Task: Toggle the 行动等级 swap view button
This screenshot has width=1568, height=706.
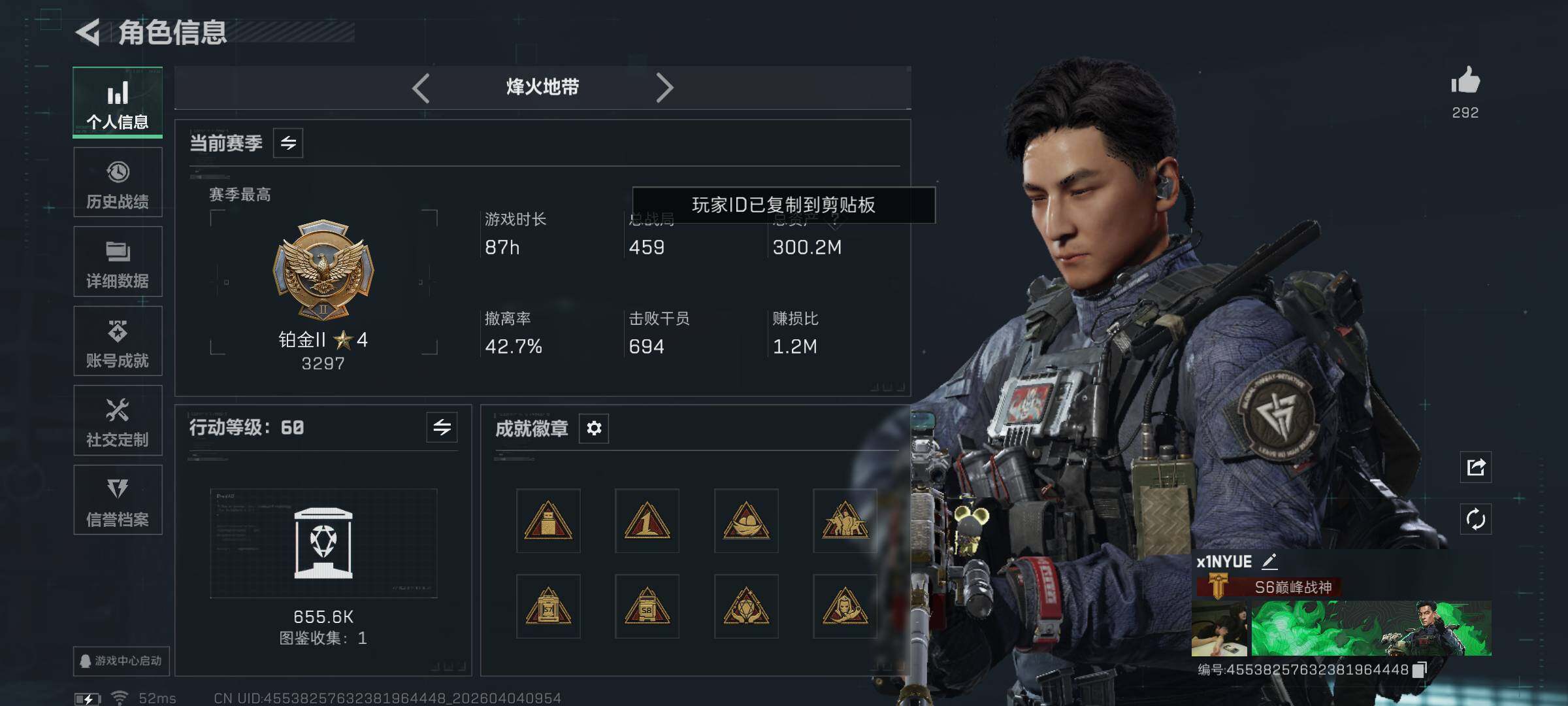Action: (442, 428)
